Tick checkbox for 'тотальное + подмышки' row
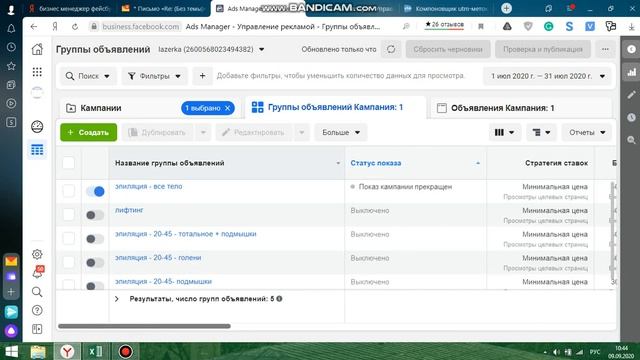 pyautogui.click(x=69, y=238)
